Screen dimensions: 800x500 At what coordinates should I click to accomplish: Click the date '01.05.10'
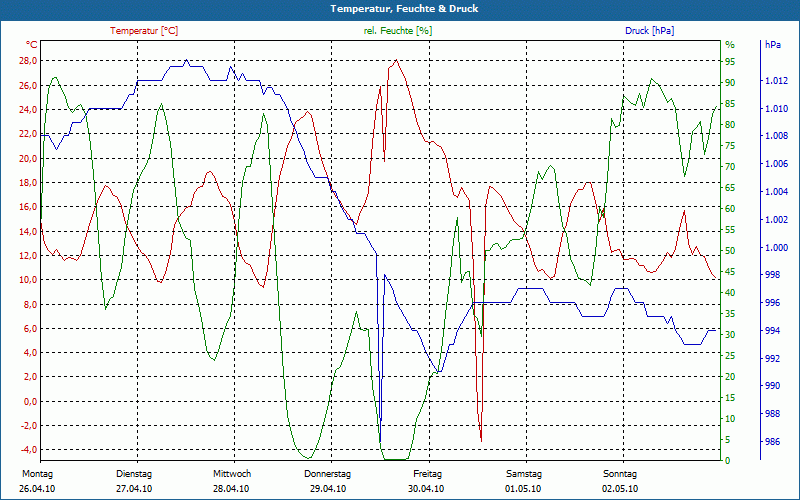pyautogui.click(x=523, y=489)
